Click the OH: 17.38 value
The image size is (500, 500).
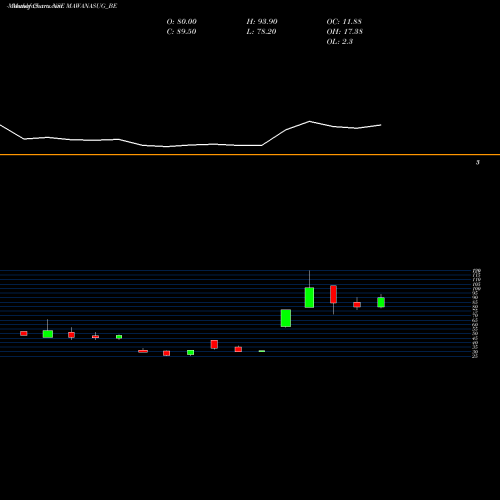click(x=345, y=32)
